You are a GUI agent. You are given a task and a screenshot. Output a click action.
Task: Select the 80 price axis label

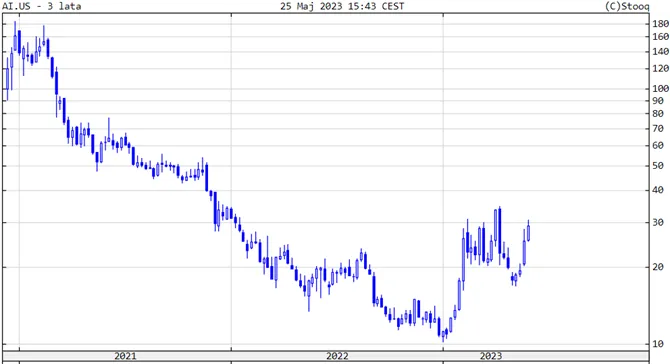(658, 114)
